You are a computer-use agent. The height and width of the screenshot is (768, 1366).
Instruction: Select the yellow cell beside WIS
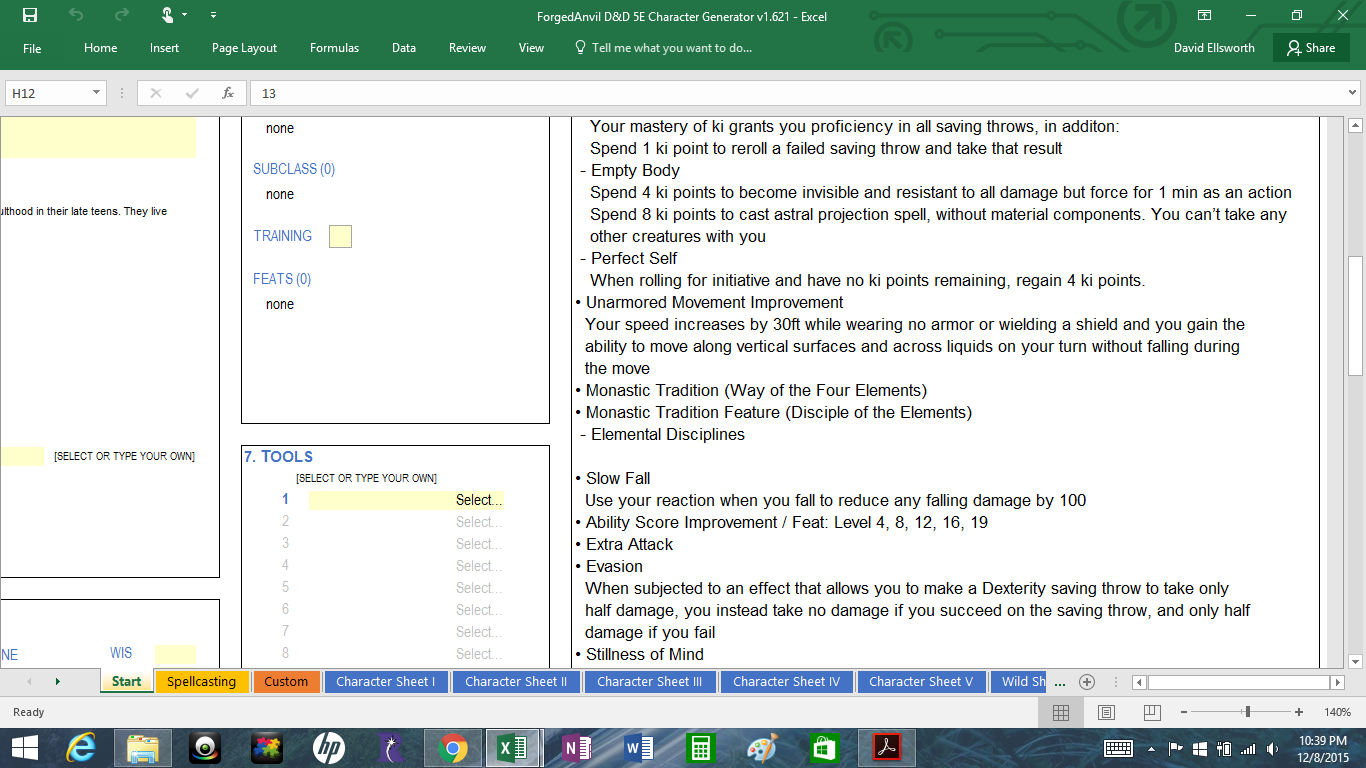tap(175, 654)
